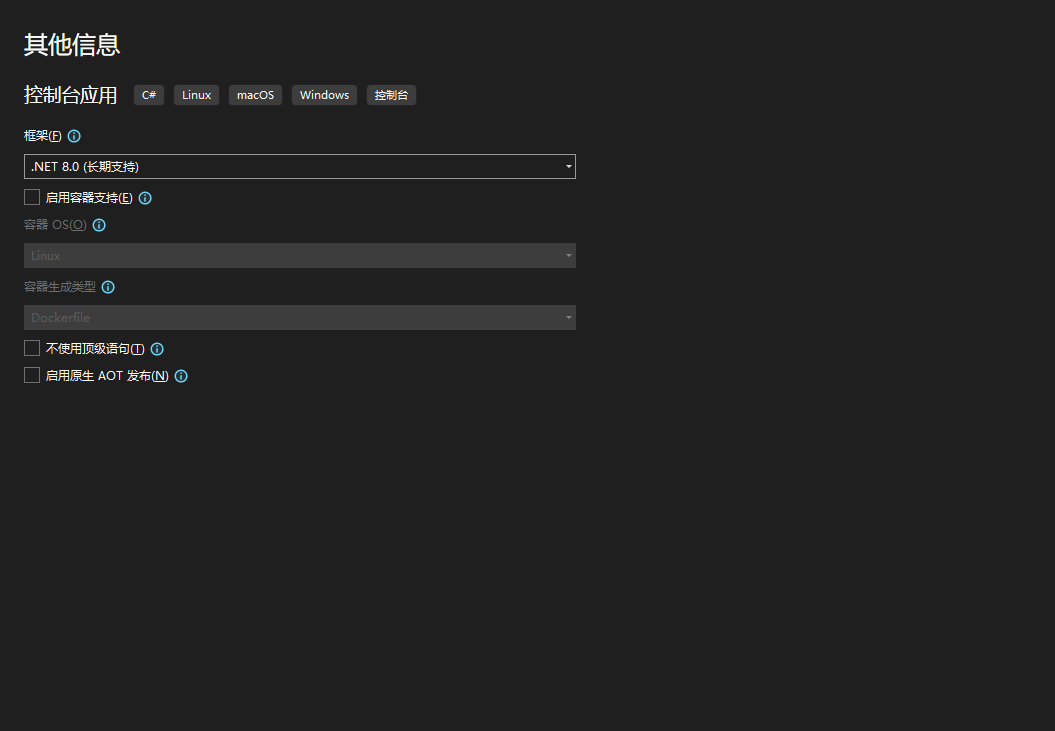Open the .NET 8.0 framework dropdown
The height and width of the screenshot is (731, 1055).
(x=299, y=167)
